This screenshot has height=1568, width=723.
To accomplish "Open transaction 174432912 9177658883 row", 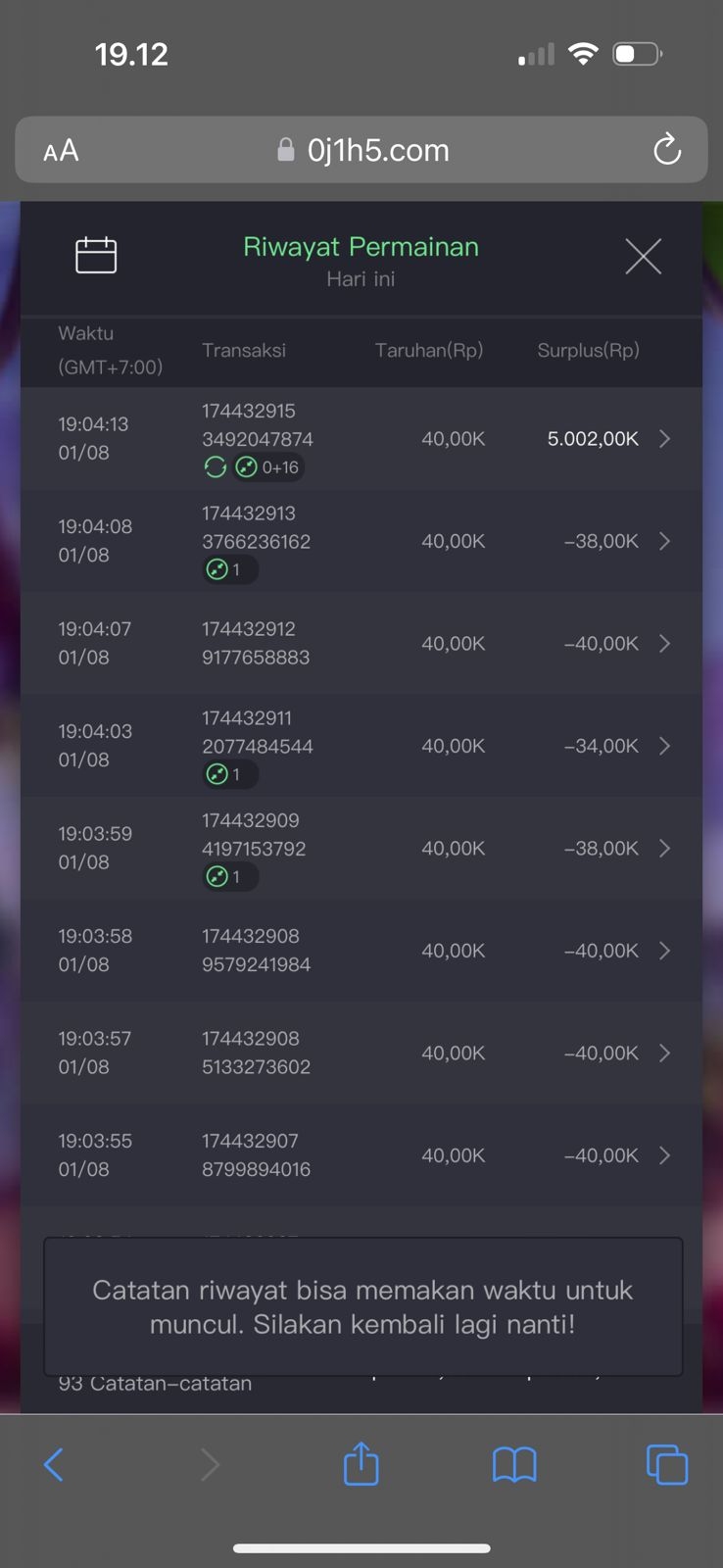I will pos(256,643).
